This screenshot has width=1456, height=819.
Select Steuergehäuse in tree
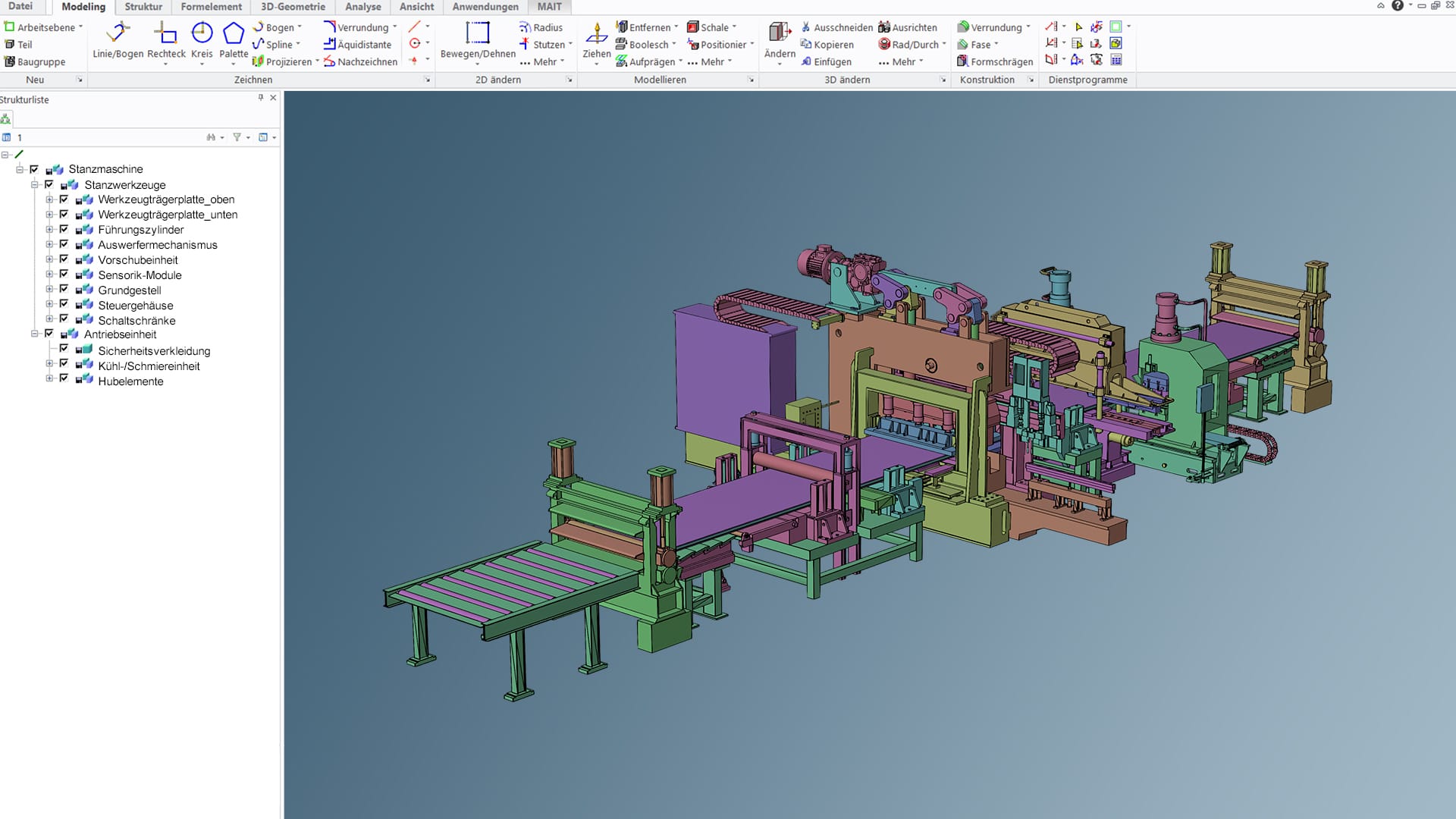pos(136,306)
